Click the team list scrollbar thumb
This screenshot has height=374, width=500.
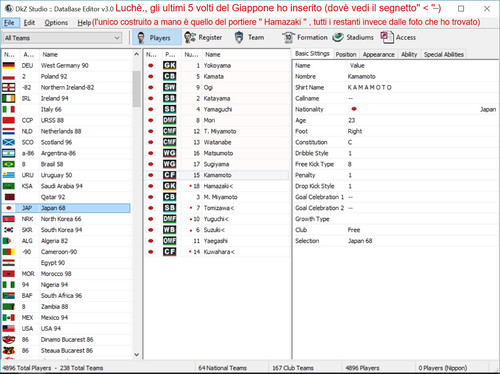click(136, 89)
